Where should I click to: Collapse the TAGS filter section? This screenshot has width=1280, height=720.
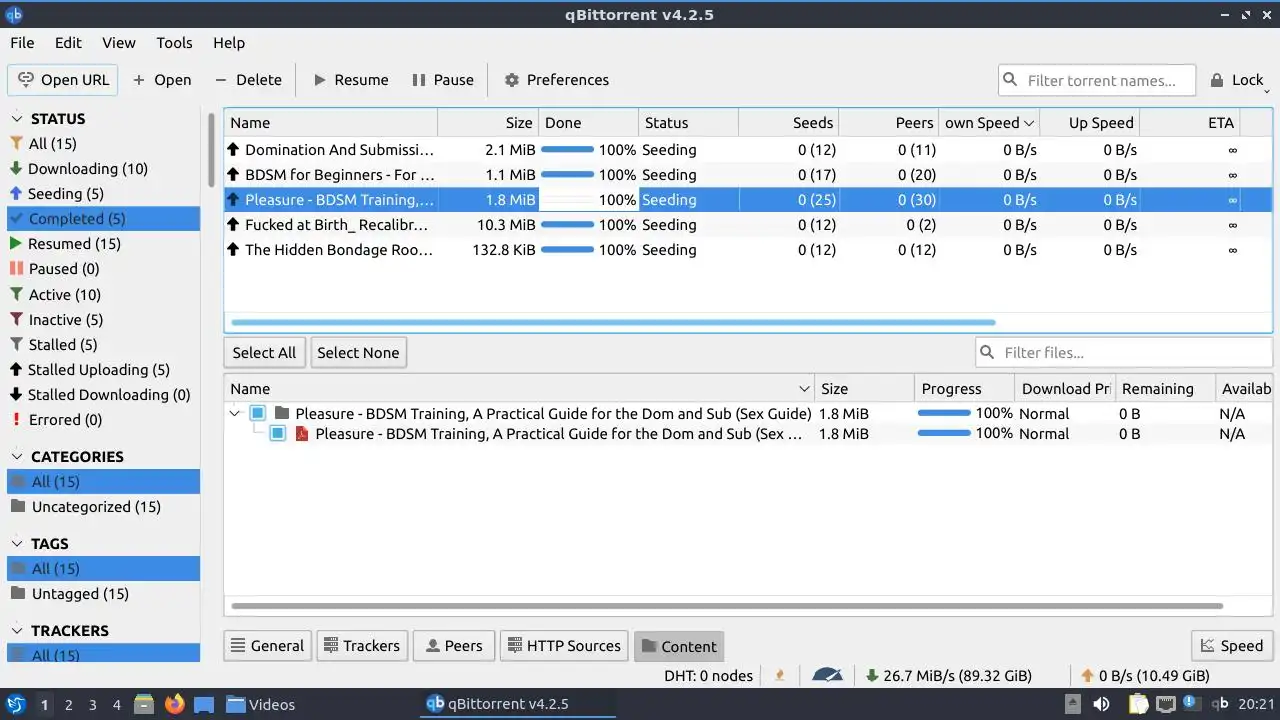pyautogui.click(x=17, y=543)
